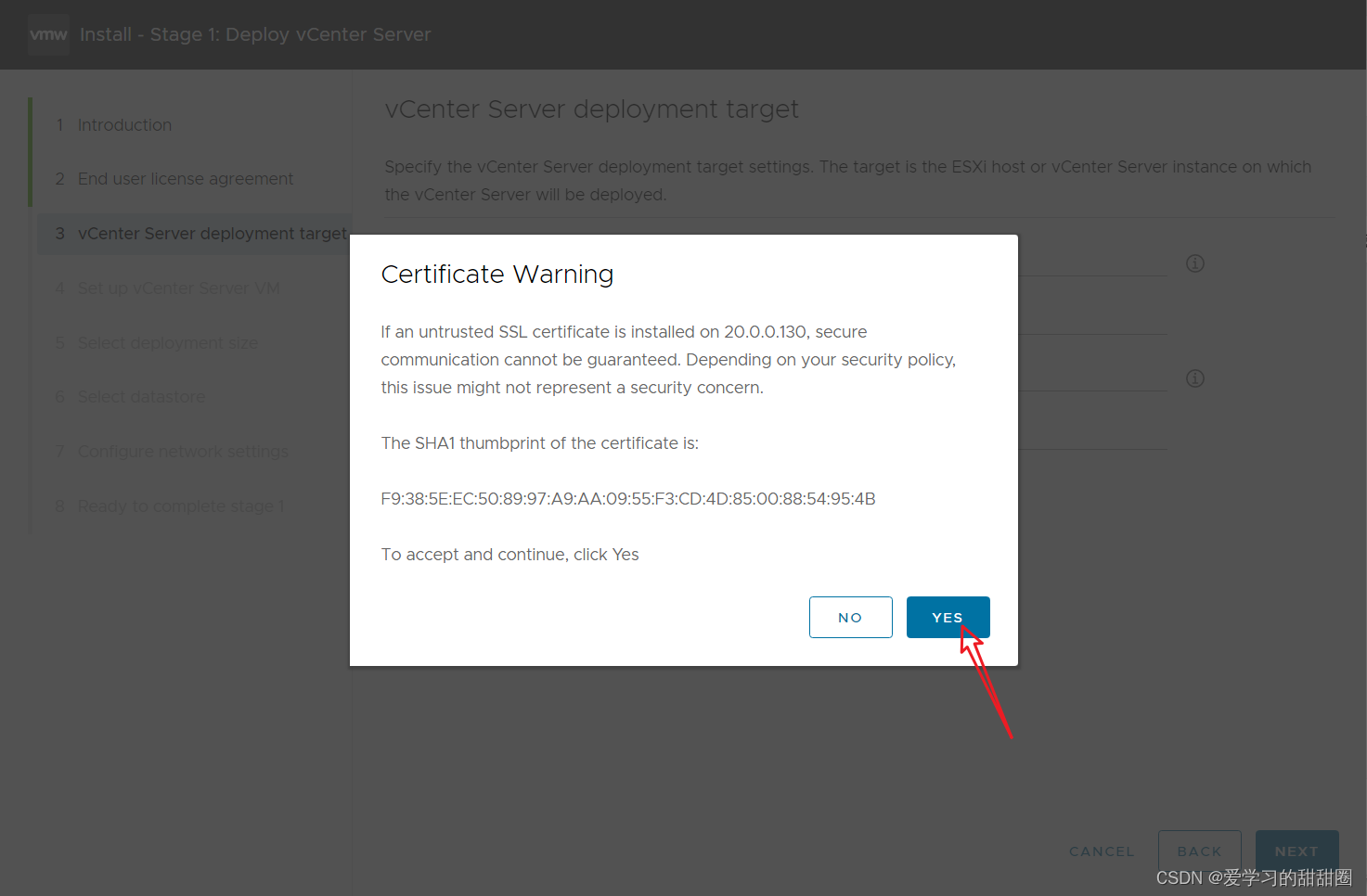The image size is (1367, 896).
Task: Click the text 'To accept and continue, click Yes'
Action: coord(509,555)
